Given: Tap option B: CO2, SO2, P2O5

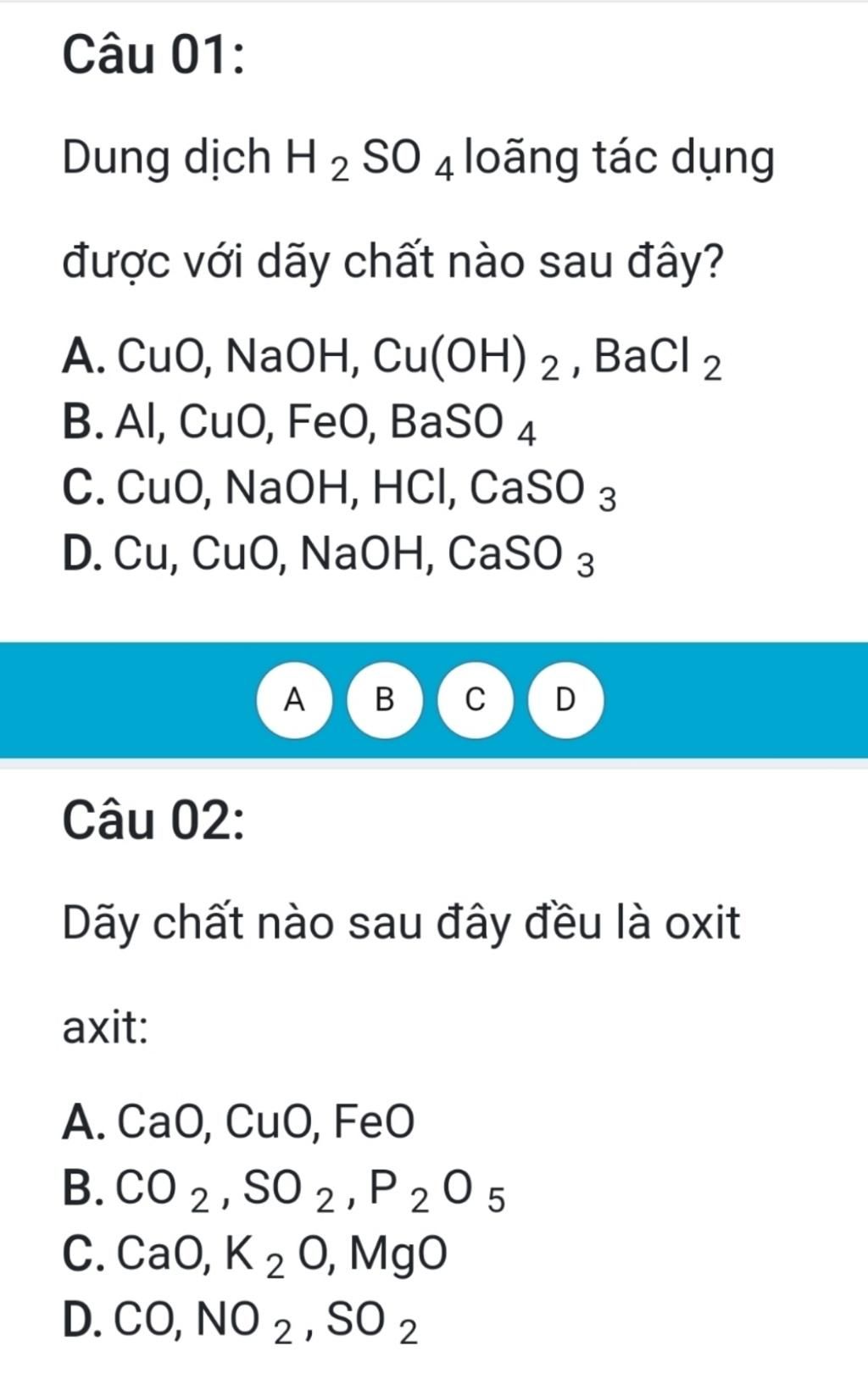Looking at the screenshot, I should coord(284,1189).
